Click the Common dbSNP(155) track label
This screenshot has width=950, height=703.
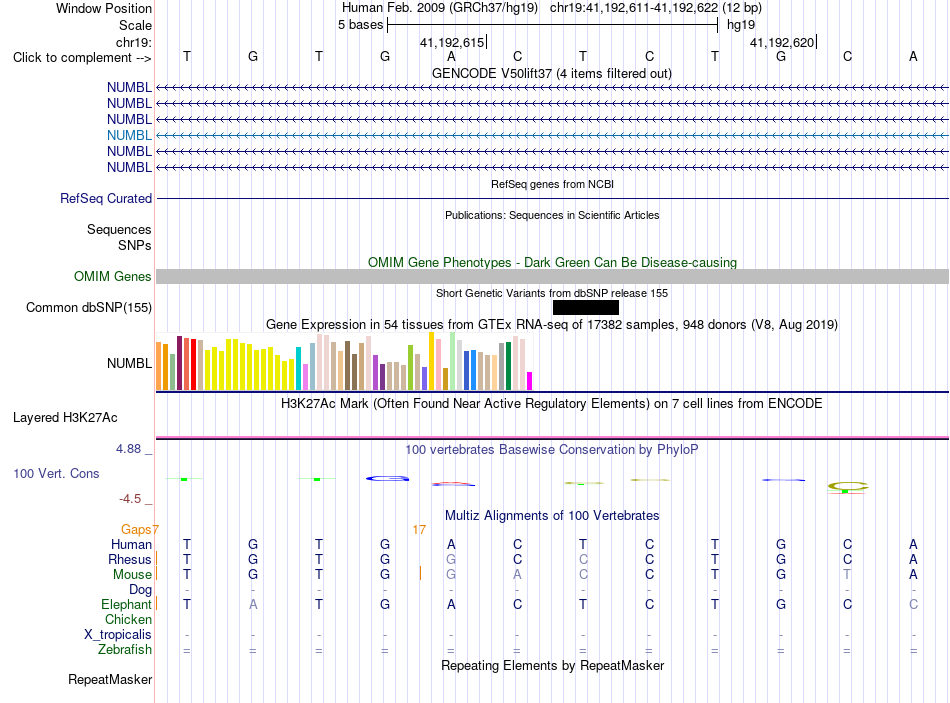click(x=88, y=307)
